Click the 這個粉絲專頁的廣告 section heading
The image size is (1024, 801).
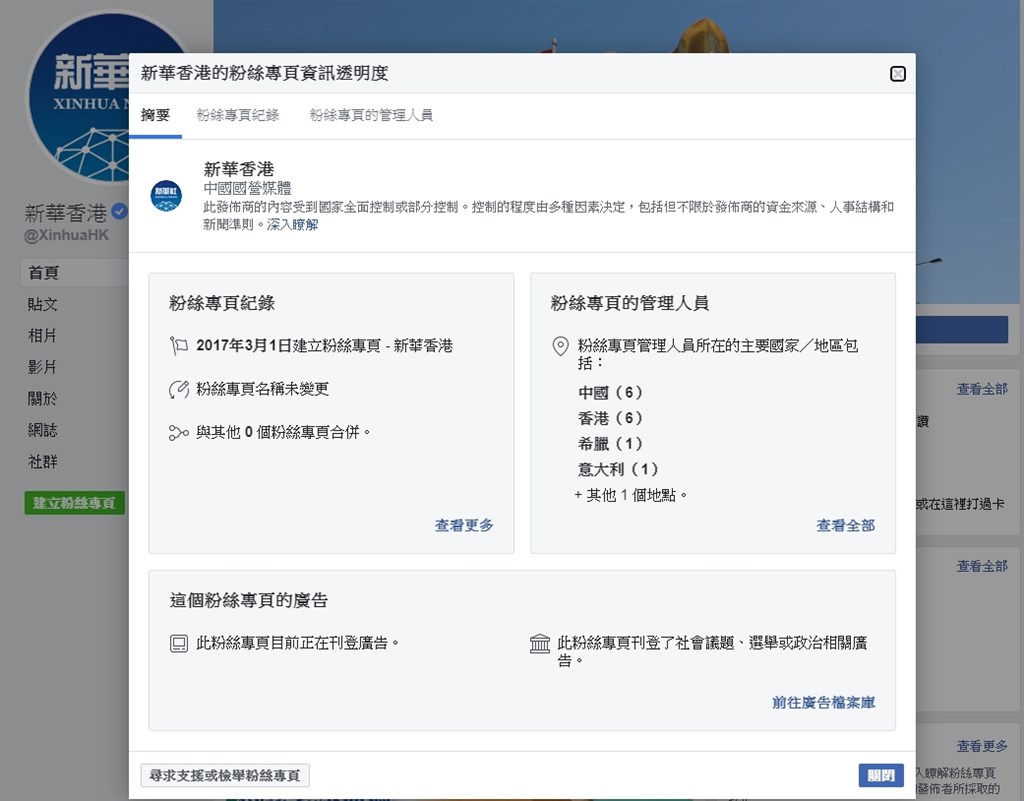pyautogui.click(x=249, y=601)
